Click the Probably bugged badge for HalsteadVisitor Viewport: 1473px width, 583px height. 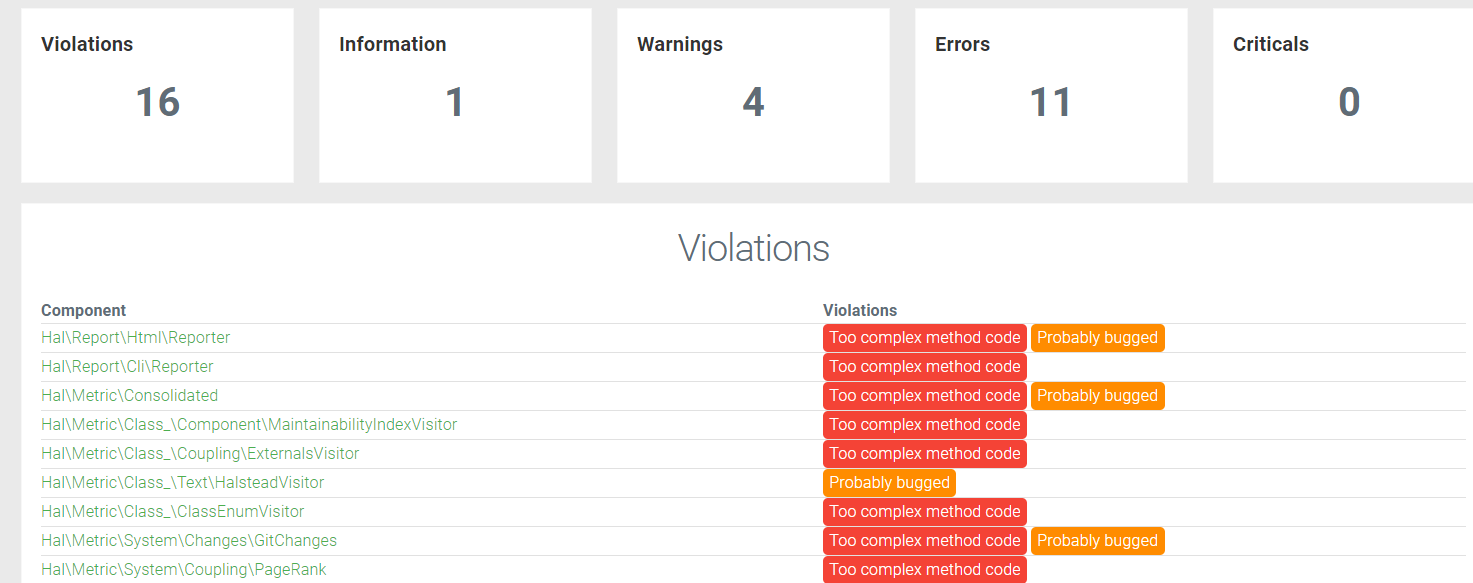pos(889,483)
